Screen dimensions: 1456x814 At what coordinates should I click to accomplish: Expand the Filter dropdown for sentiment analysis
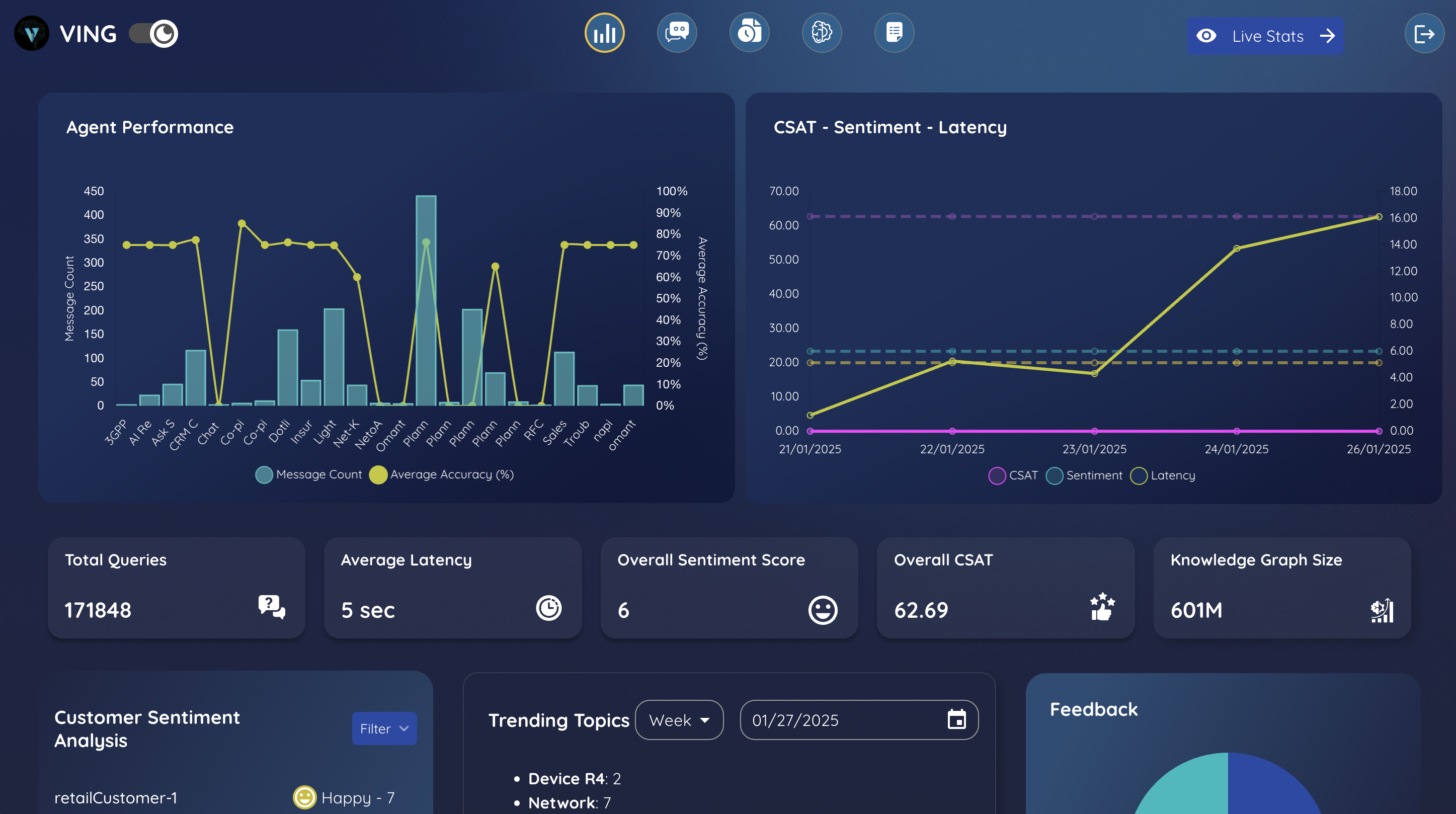coord(384,728)
